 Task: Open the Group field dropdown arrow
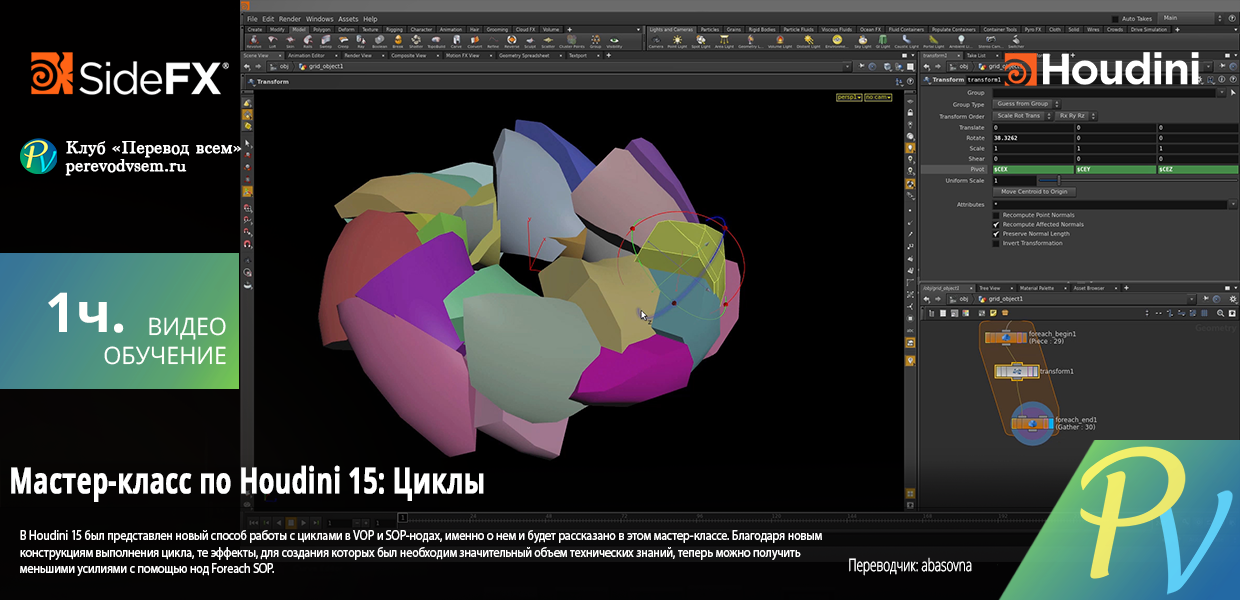1222,92
